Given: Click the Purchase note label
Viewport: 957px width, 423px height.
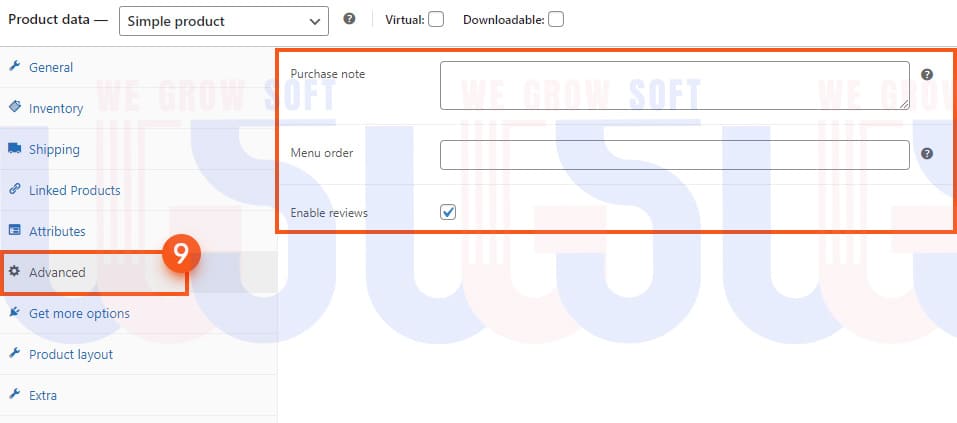Looking at the screenshot, I should pos(328,74).
